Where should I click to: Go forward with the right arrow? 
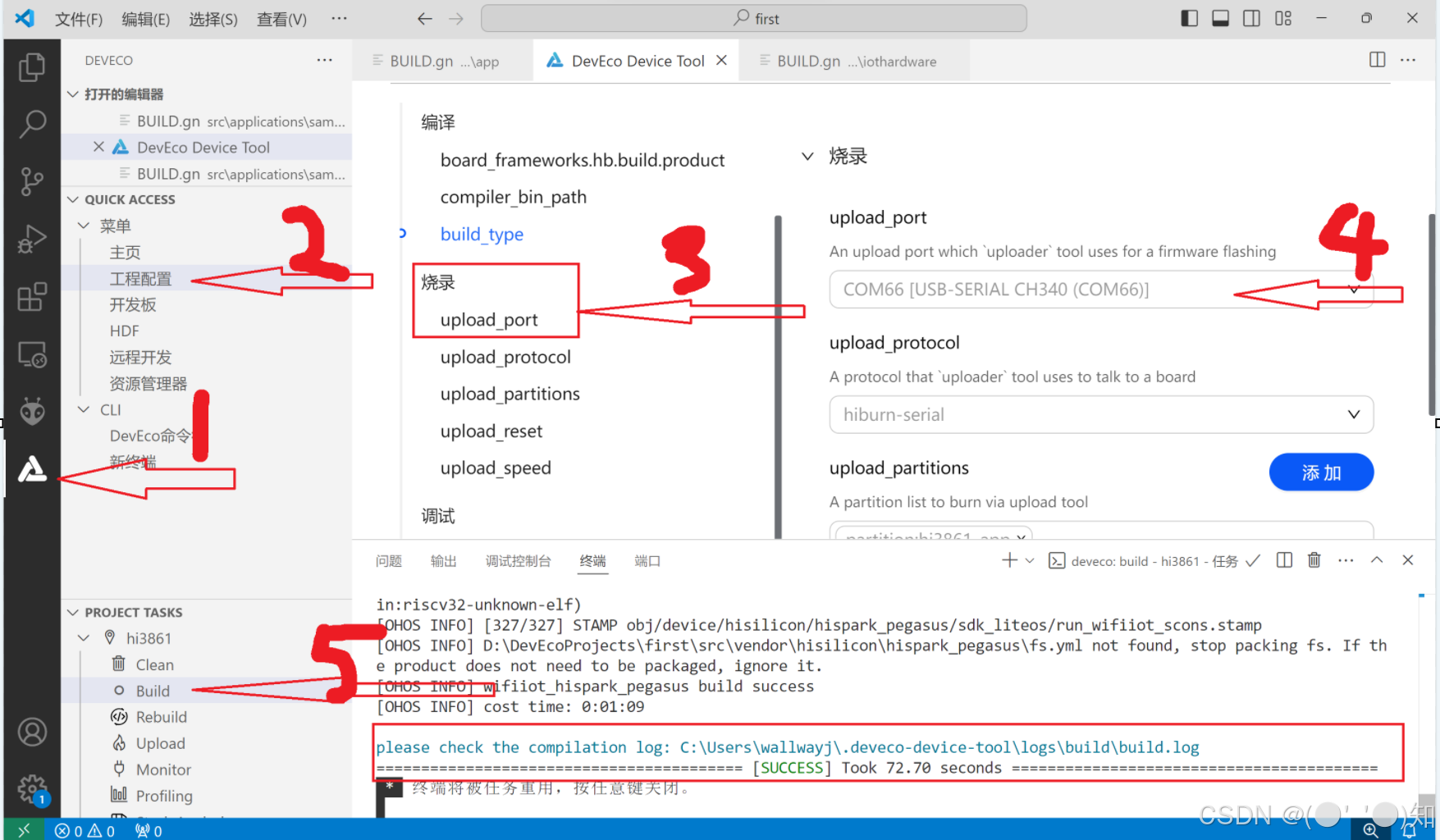click(x=456, y=18)
